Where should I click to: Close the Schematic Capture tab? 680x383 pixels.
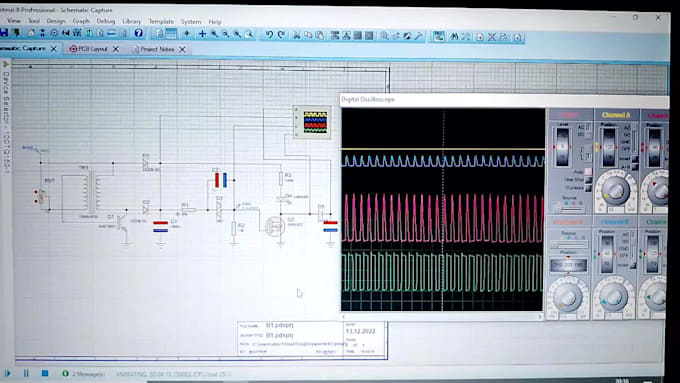pos(53,49)
